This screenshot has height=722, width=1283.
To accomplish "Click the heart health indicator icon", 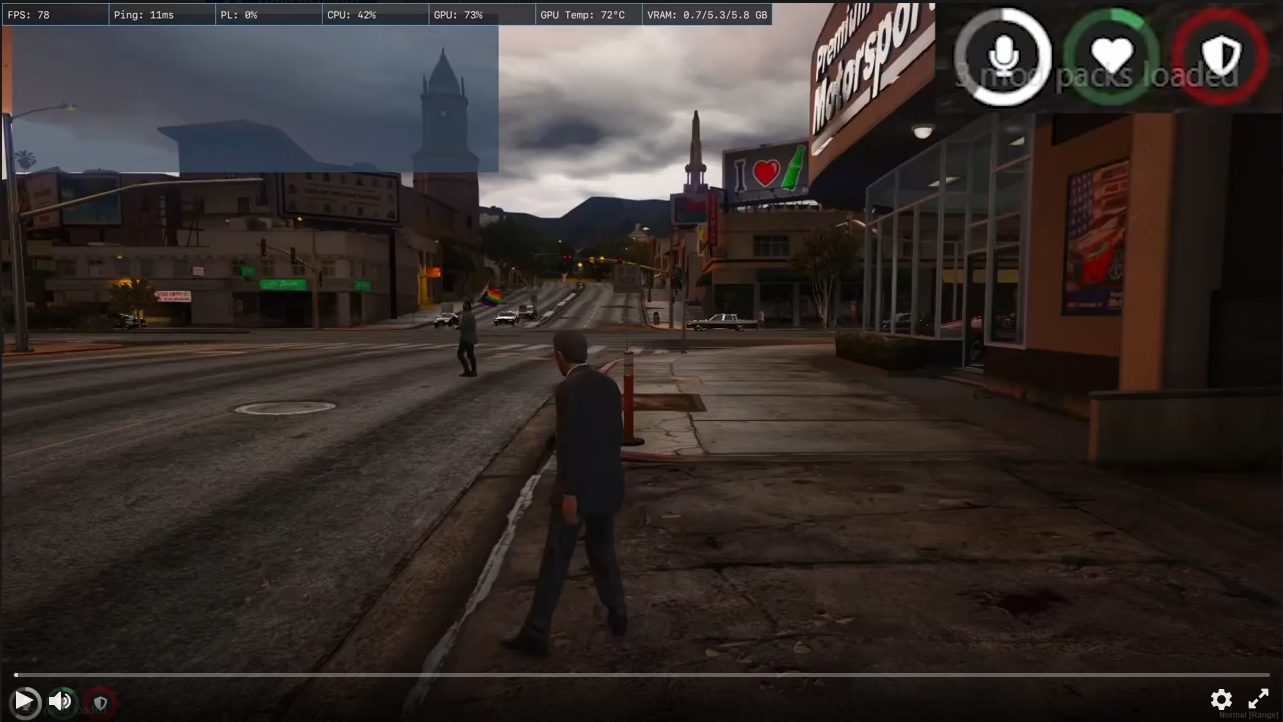I will pyautogui.click(x=1111, y=56).
